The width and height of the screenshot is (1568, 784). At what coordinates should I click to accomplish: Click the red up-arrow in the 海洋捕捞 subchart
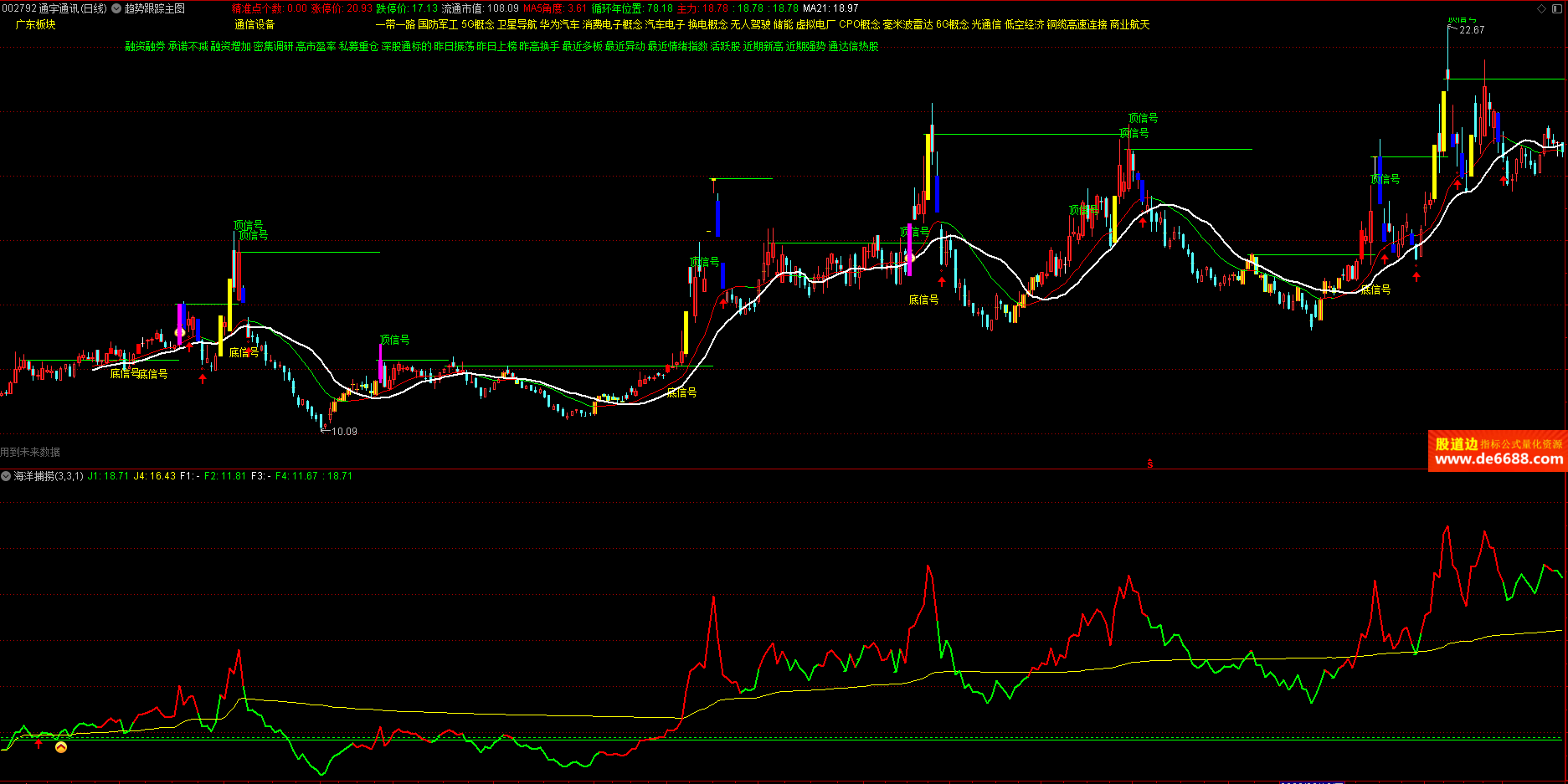[x=39, y=743]
